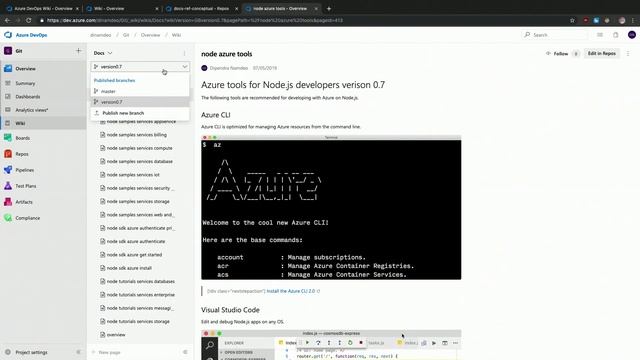Select master branch from list

coord(140,91)
